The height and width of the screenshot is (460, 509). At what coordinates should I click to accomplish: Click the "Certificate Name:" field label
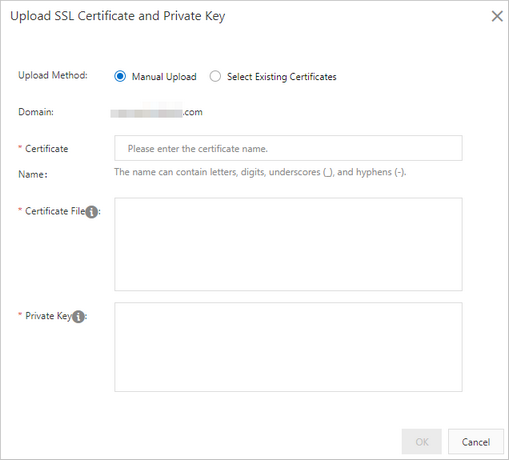pos(43,161)
